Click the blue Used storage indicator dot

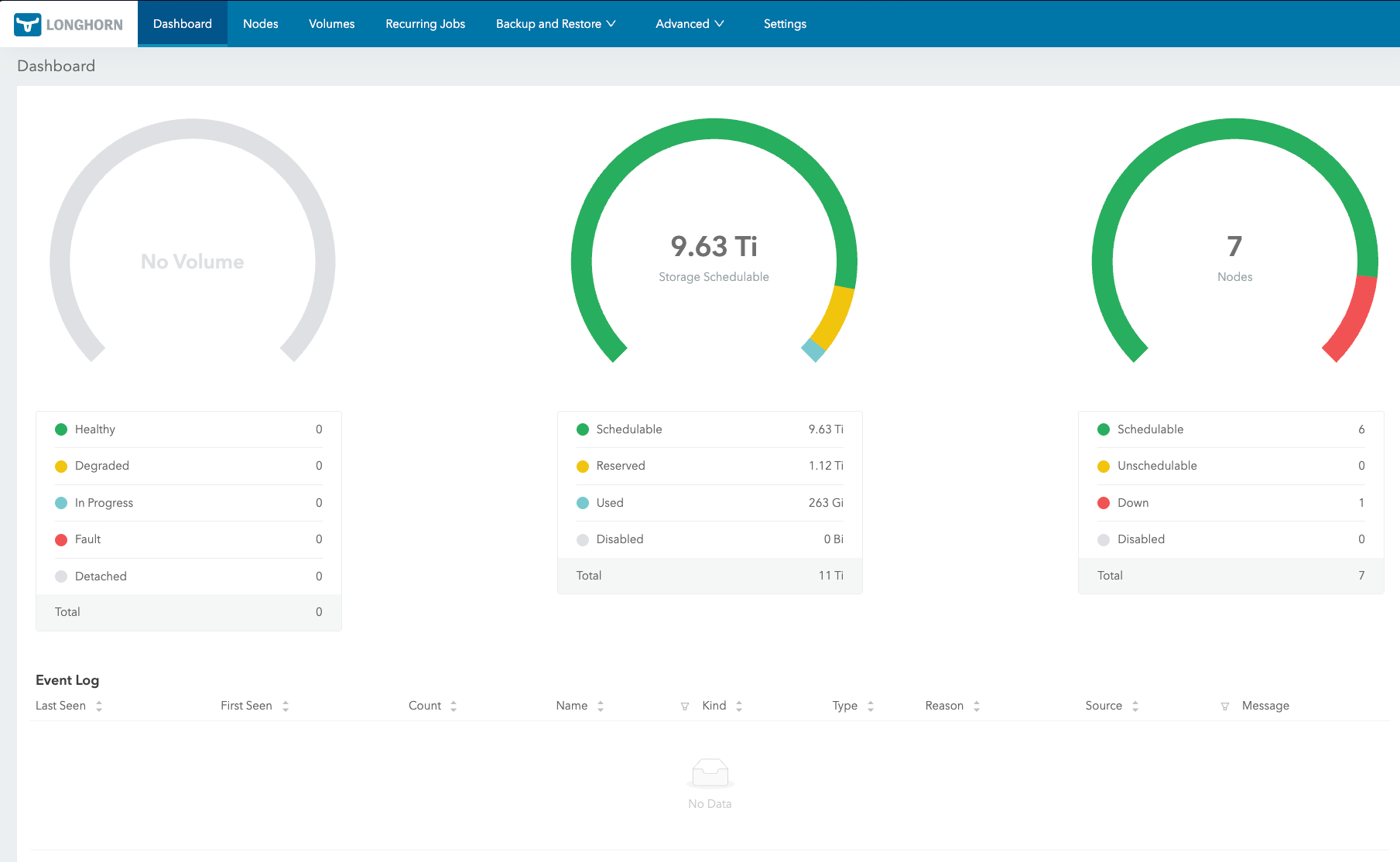(x=582, y=503)
